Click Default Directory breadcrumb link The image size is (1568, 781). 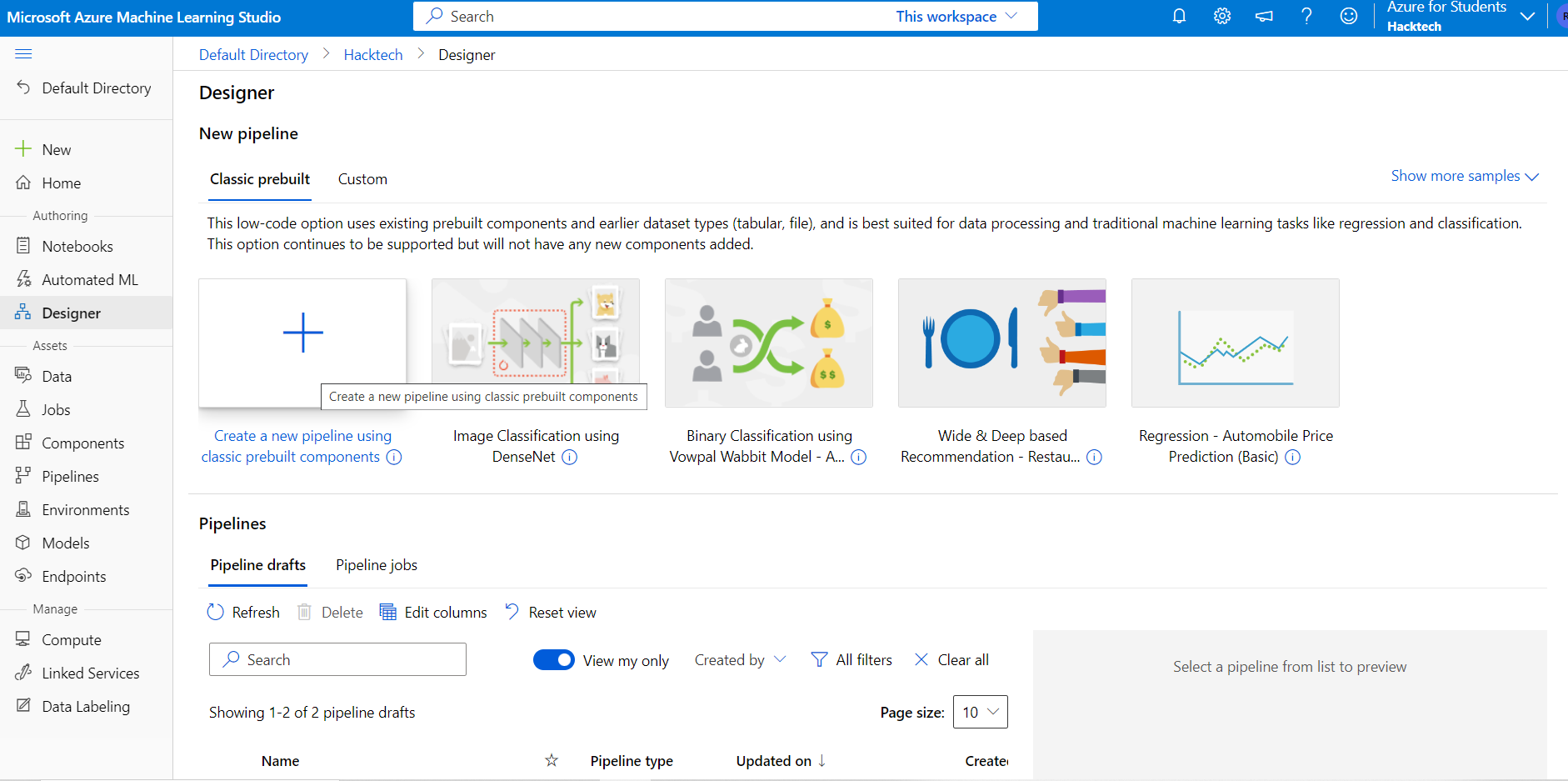(253, 55)
